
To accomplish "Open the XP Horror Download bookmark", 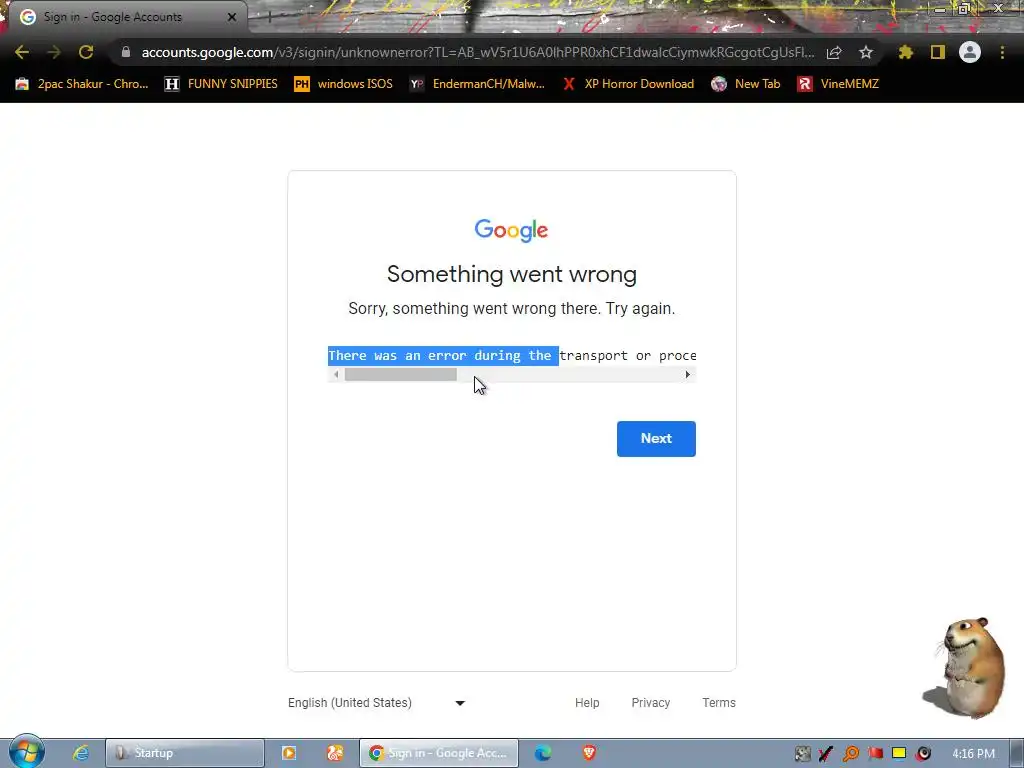I will [628, 84].
